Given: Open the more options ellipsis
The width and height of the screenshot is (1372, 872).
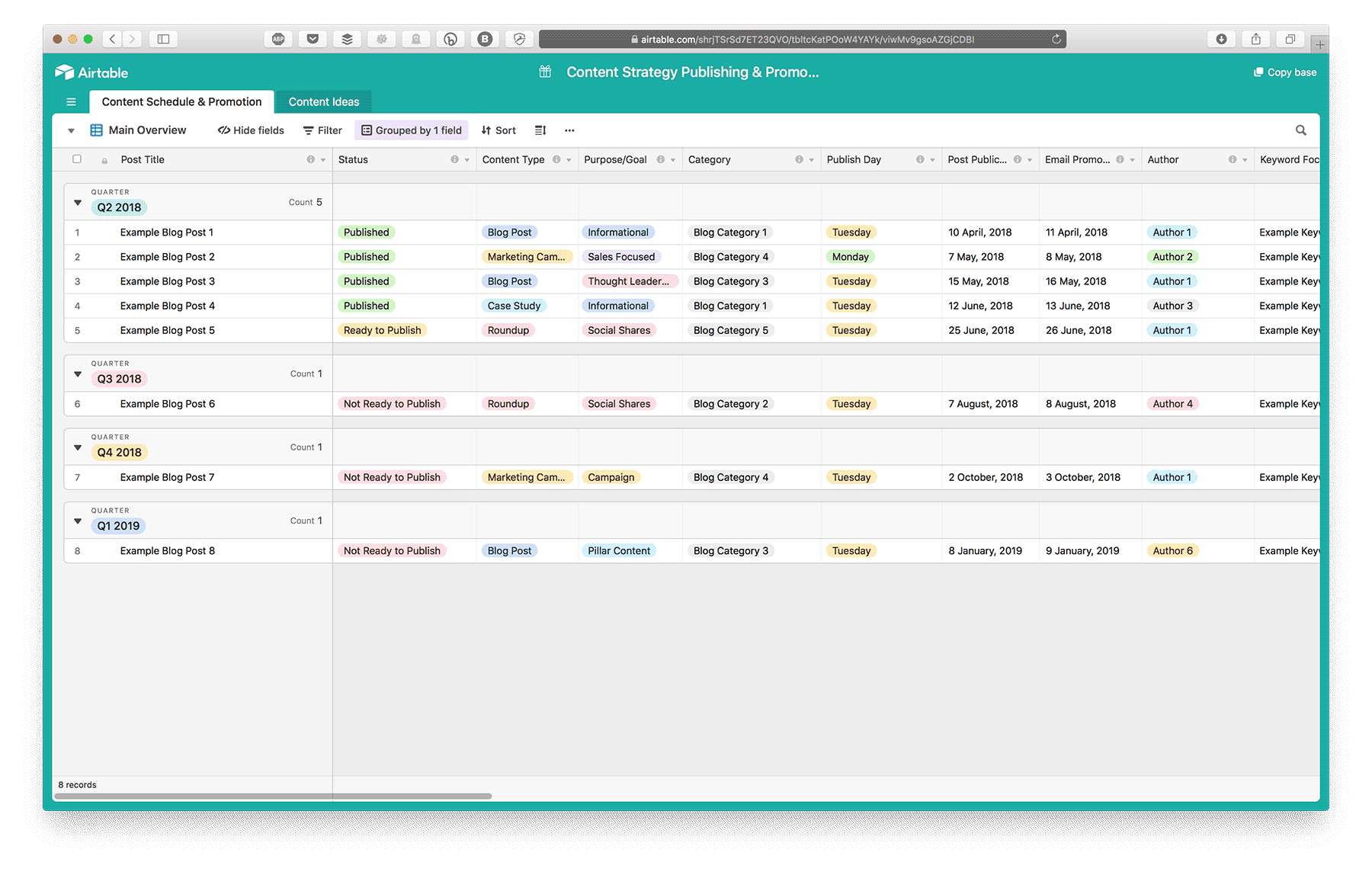Looking at the screenshot, I should tap(569, 130).
